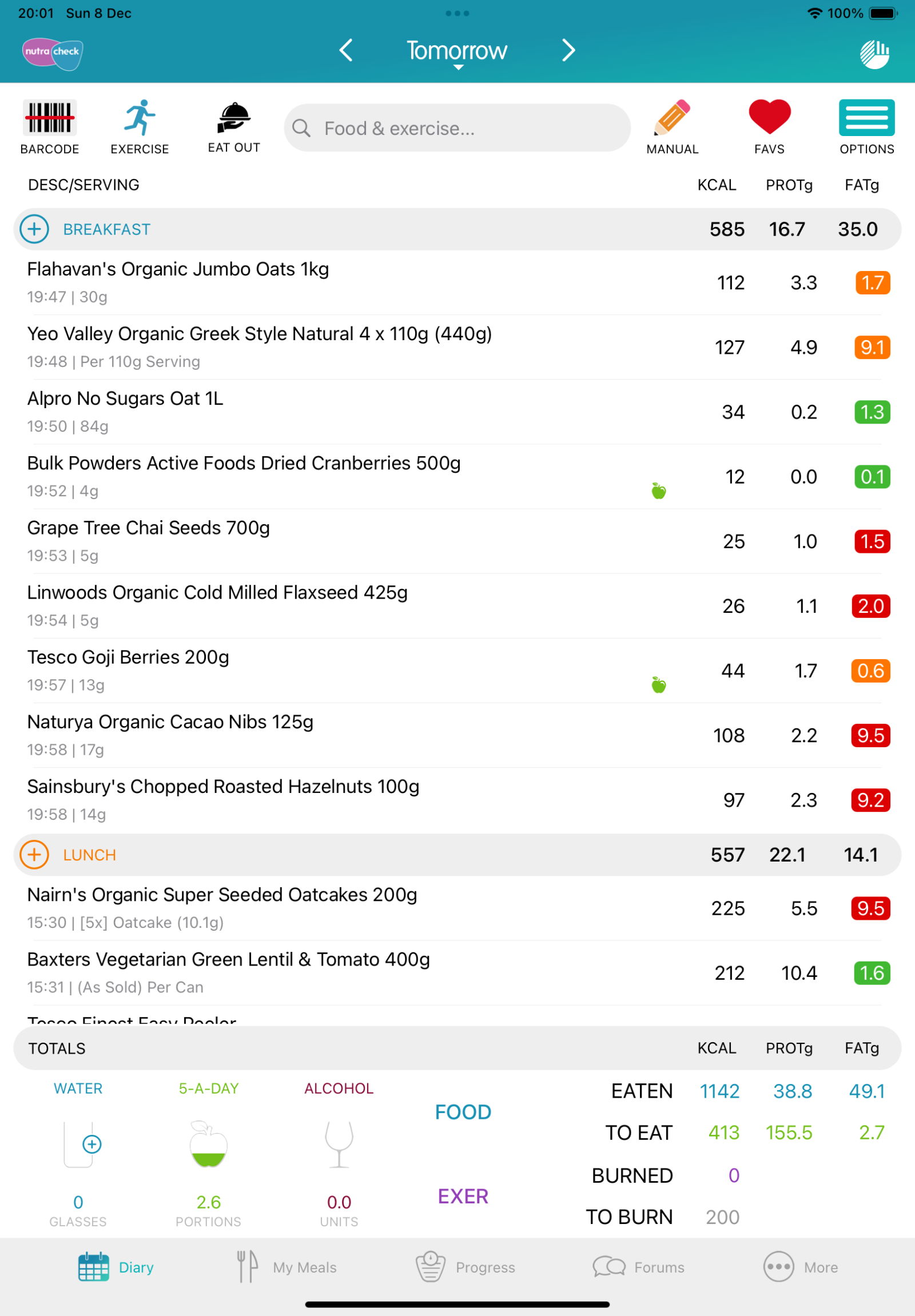Tap the Nutracheck logo
915x1316 pixels.
[x=53, y=54]
